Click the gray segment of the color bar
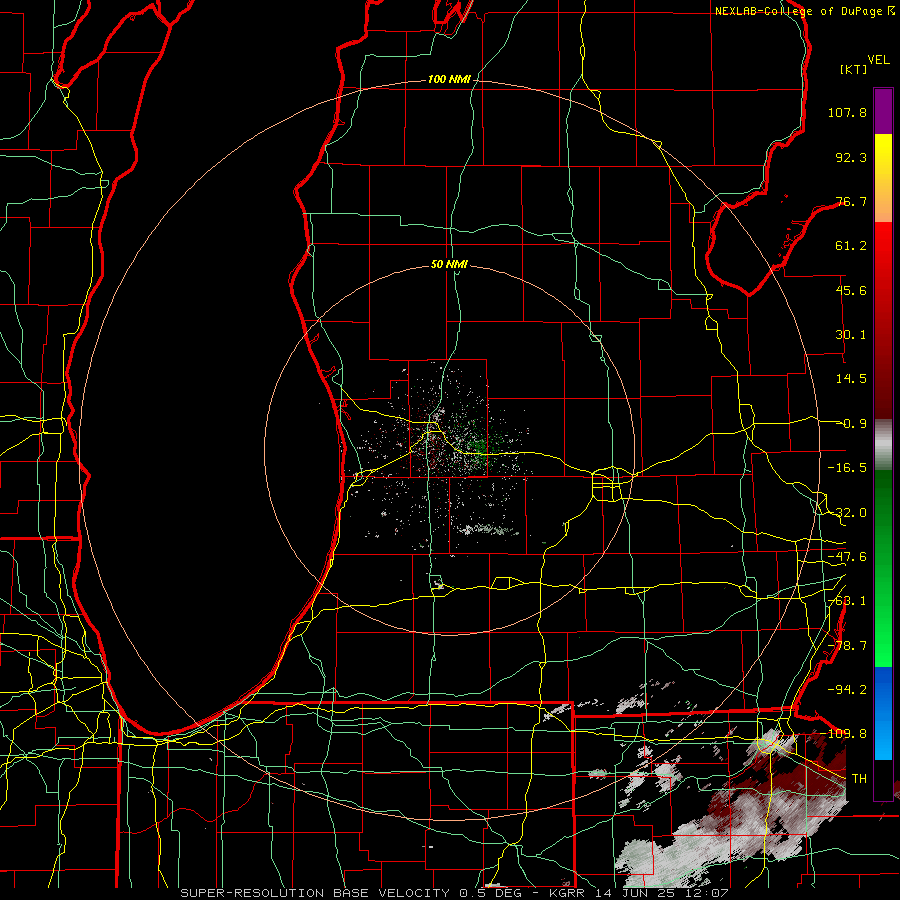 pos(883,443)
